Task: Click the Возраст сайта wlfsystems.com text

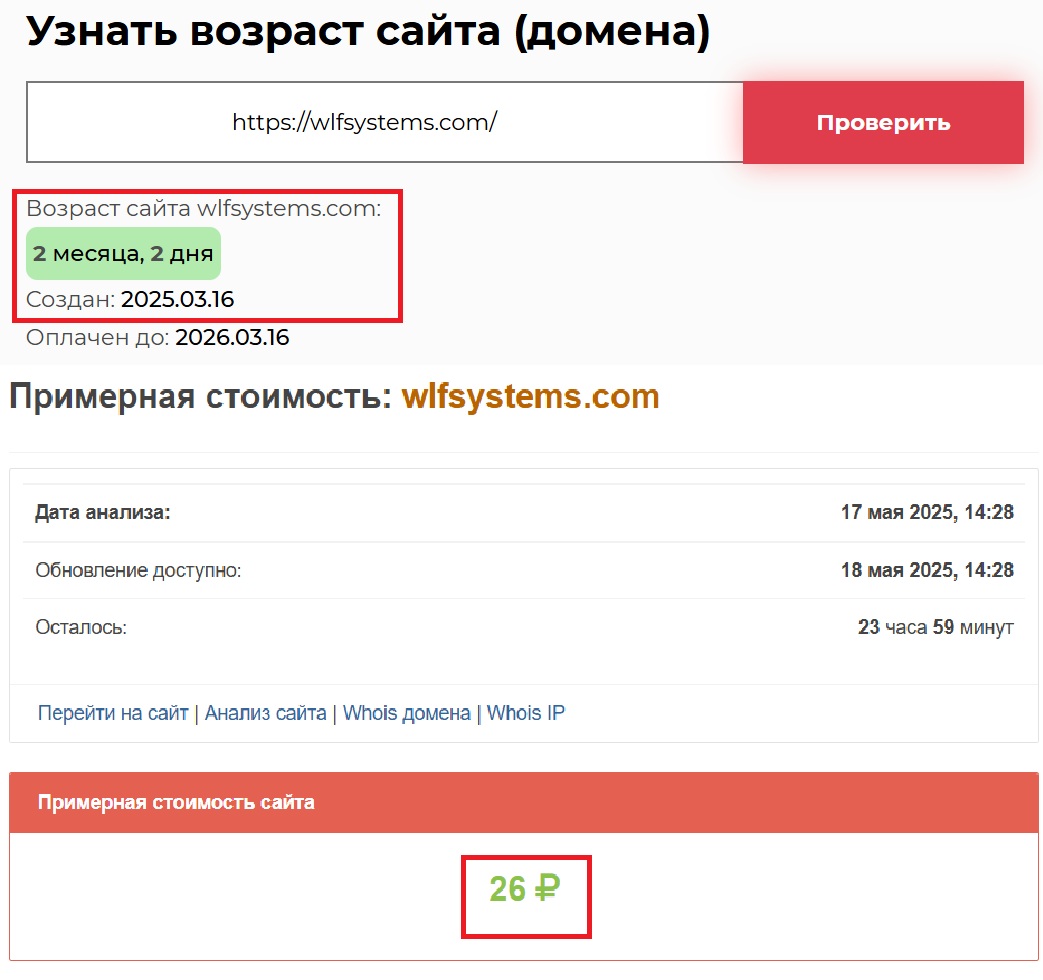Action: (x=204, y=209)
